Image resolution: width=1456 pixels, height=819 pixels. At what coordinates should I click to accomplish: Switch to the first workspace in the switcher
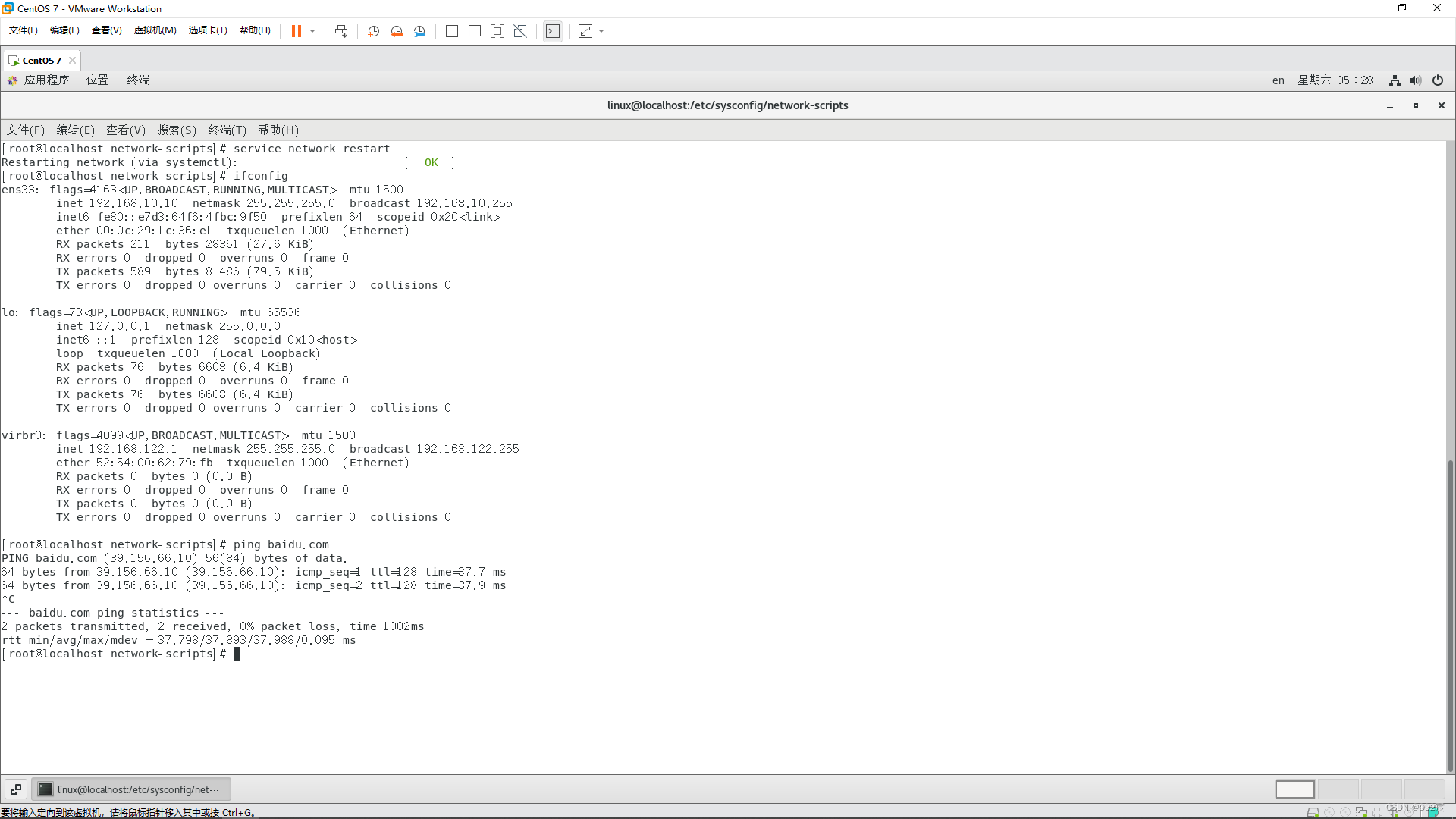click(1295, 789)
